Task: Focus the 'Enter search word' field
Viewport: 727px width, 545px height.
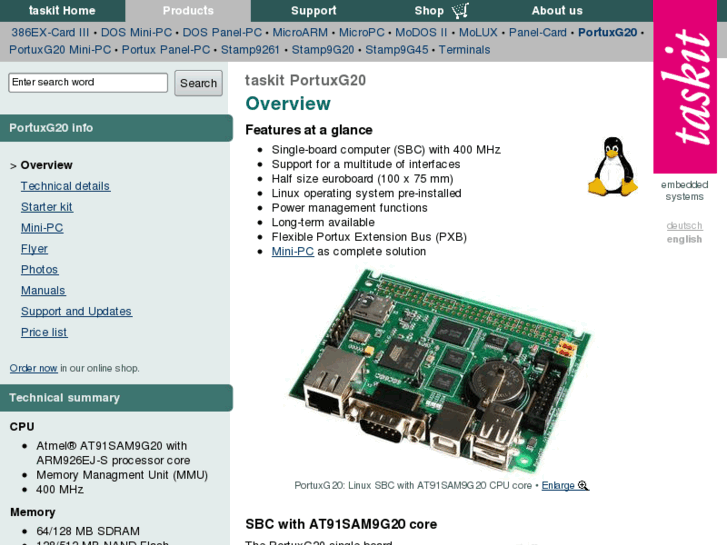Action: point(88,83)
